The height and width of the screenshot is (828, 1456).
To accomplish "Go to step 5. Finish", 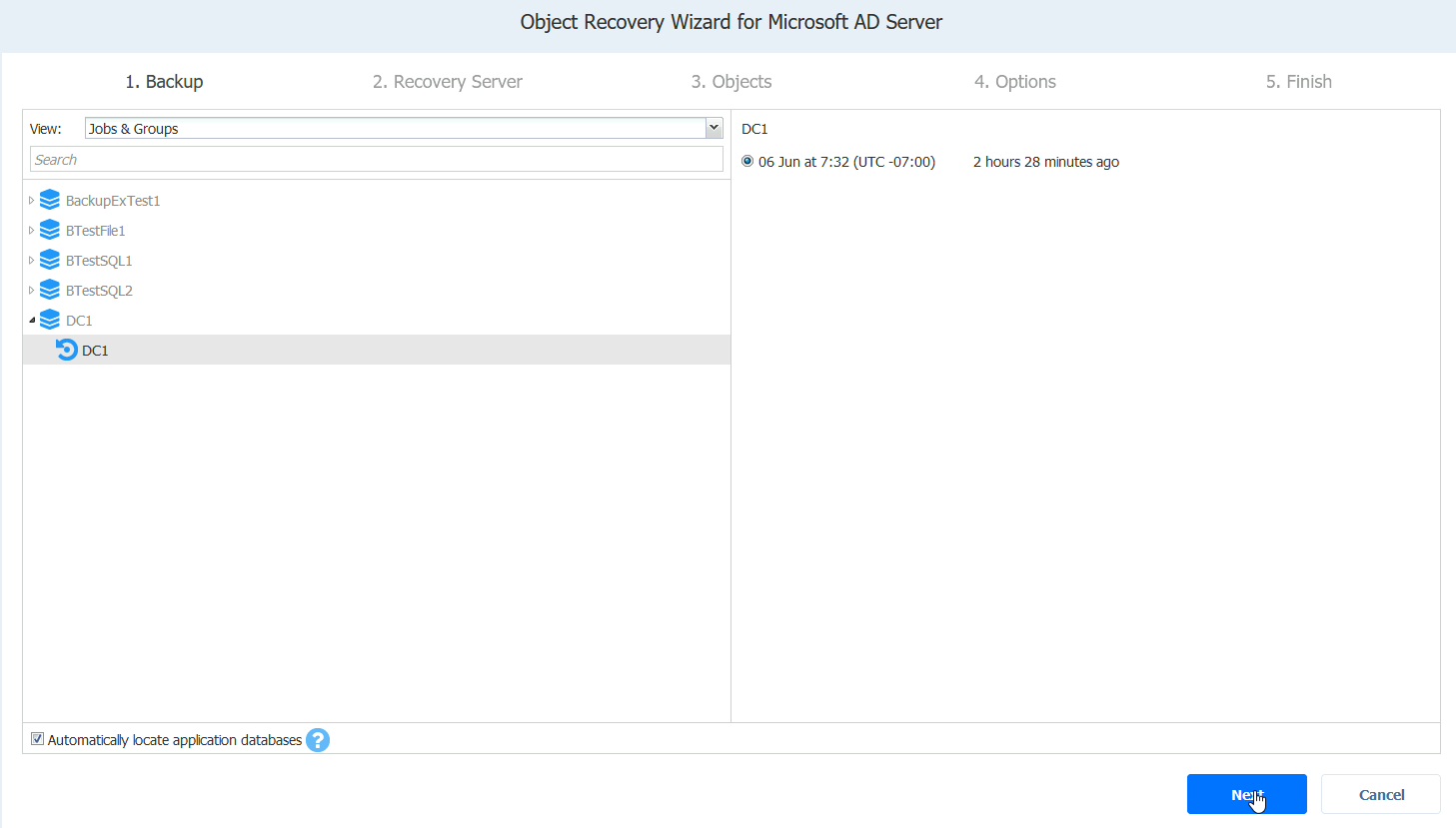I will point(1299,82).
